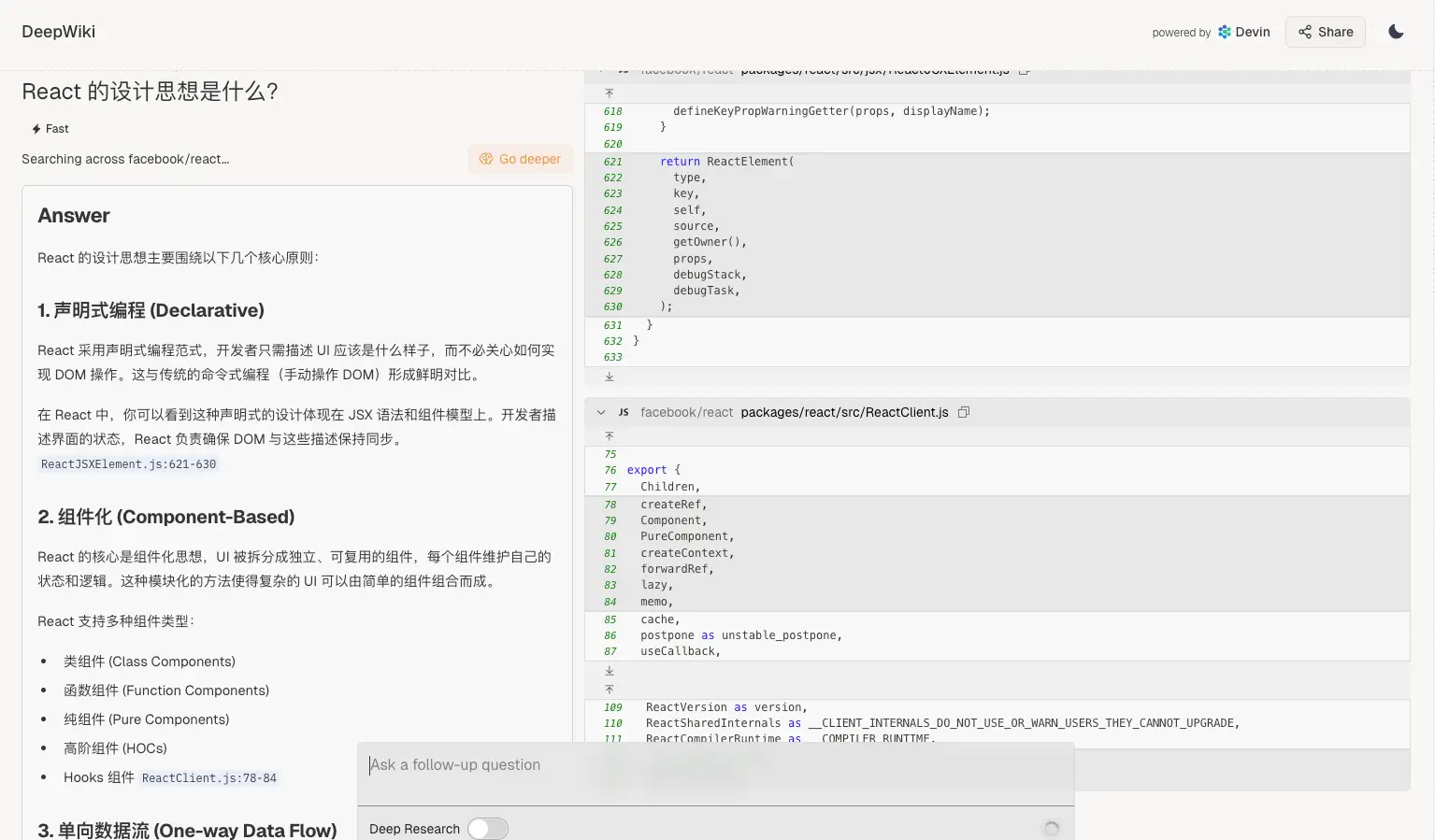Click the powered by label

pos(1181,33)
